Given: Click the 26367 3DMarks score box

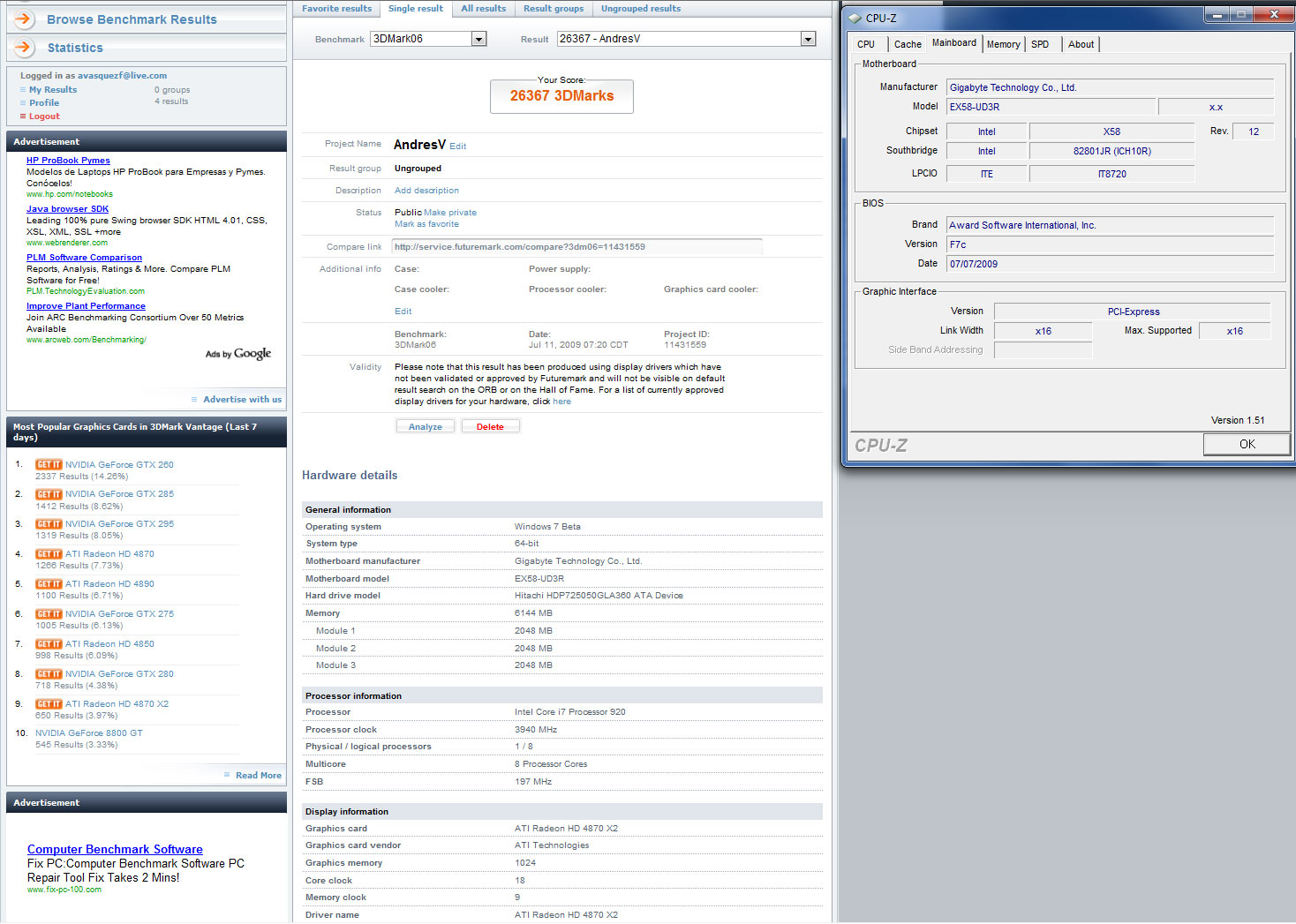Looking at the screenshot, I should 561,96.
